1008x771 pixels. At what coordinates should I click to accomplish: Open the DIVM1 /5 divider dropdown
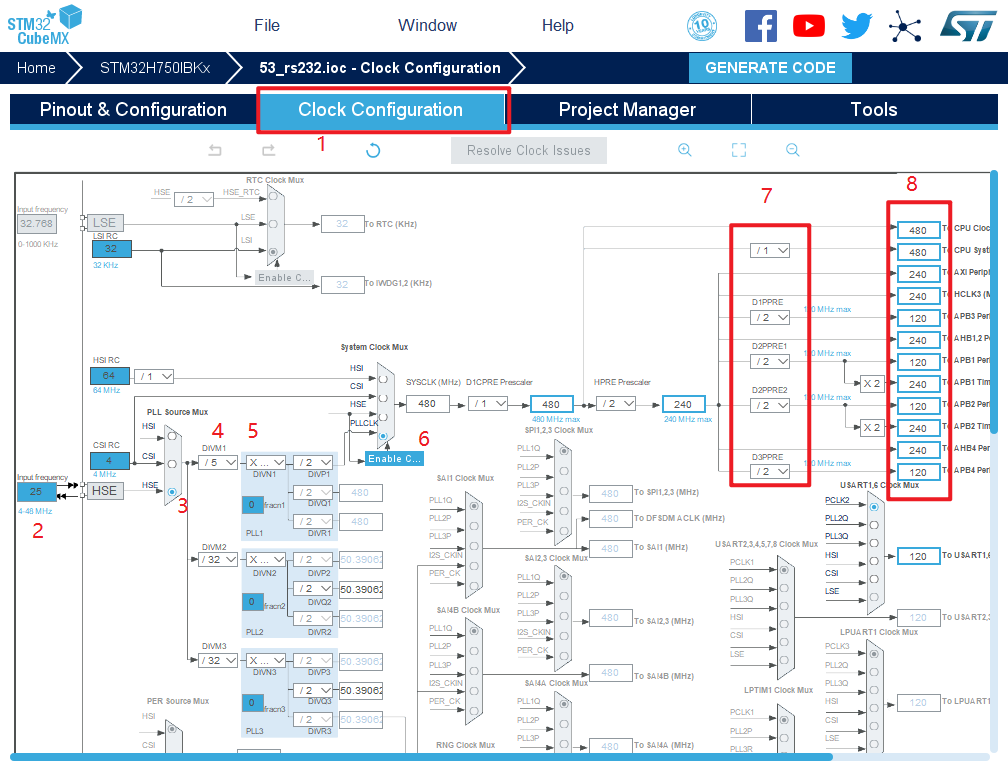tap(218, 462)
